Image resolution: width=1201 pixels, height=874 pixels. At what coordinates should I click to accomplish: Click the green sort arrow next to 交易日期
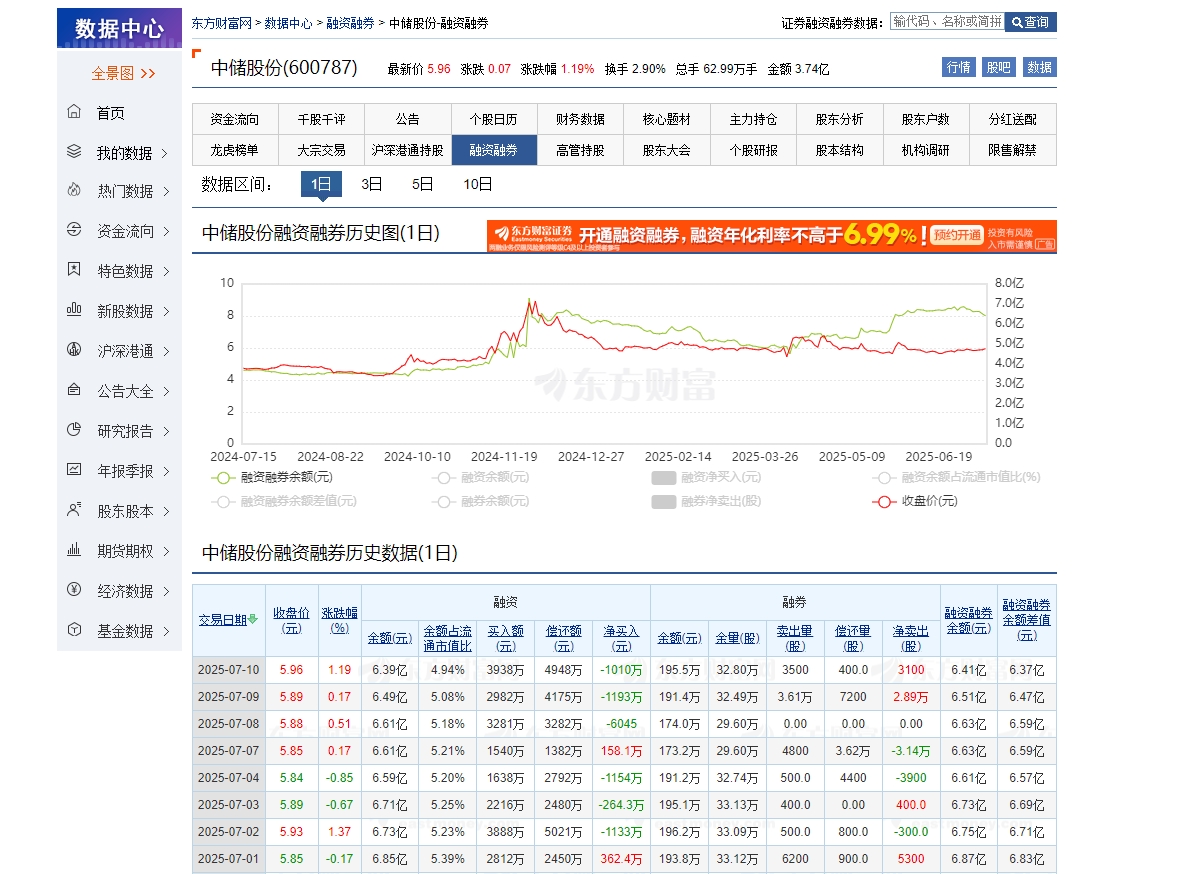[x=253, y=619]
